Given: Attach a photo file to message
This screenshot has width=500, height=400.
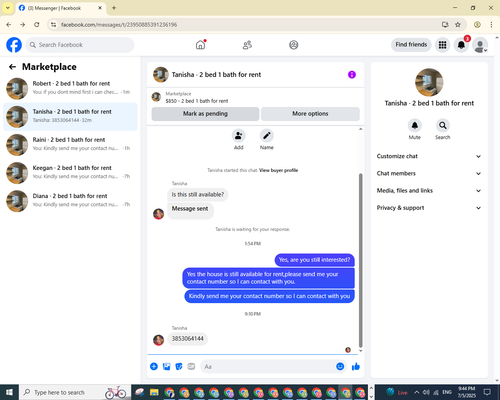Looking at the screenshot, I should pos(166,367).
